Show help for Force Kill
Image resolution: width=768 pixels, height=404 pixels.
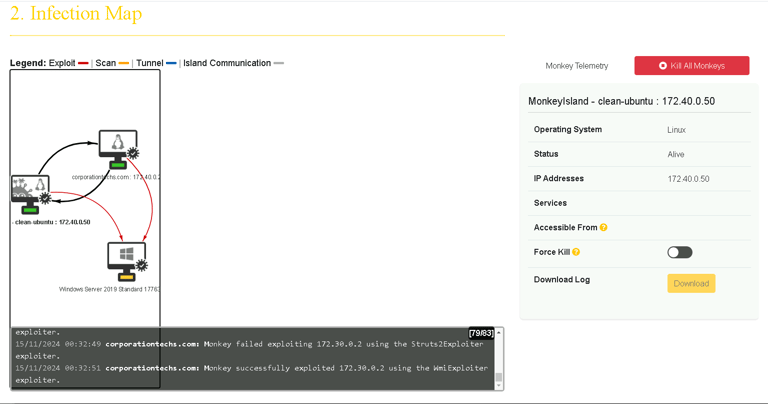[x=576, y=252]
